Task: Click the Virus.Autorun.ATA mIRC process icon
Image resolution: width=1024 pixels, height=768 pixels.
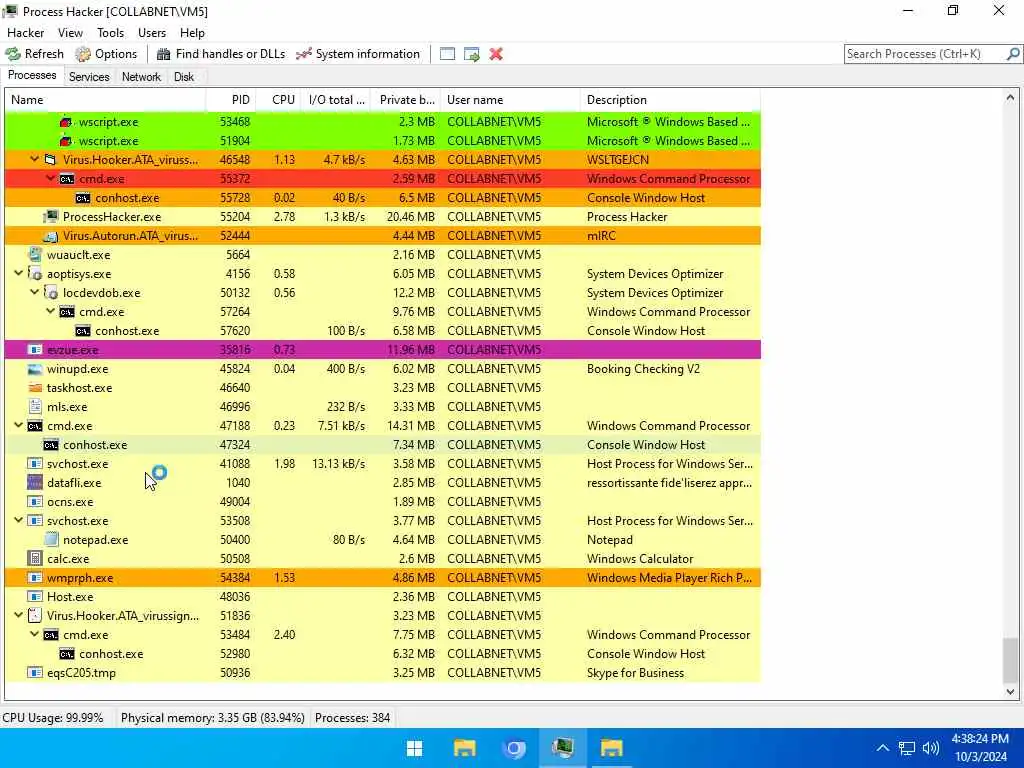Action: point(50,236)
